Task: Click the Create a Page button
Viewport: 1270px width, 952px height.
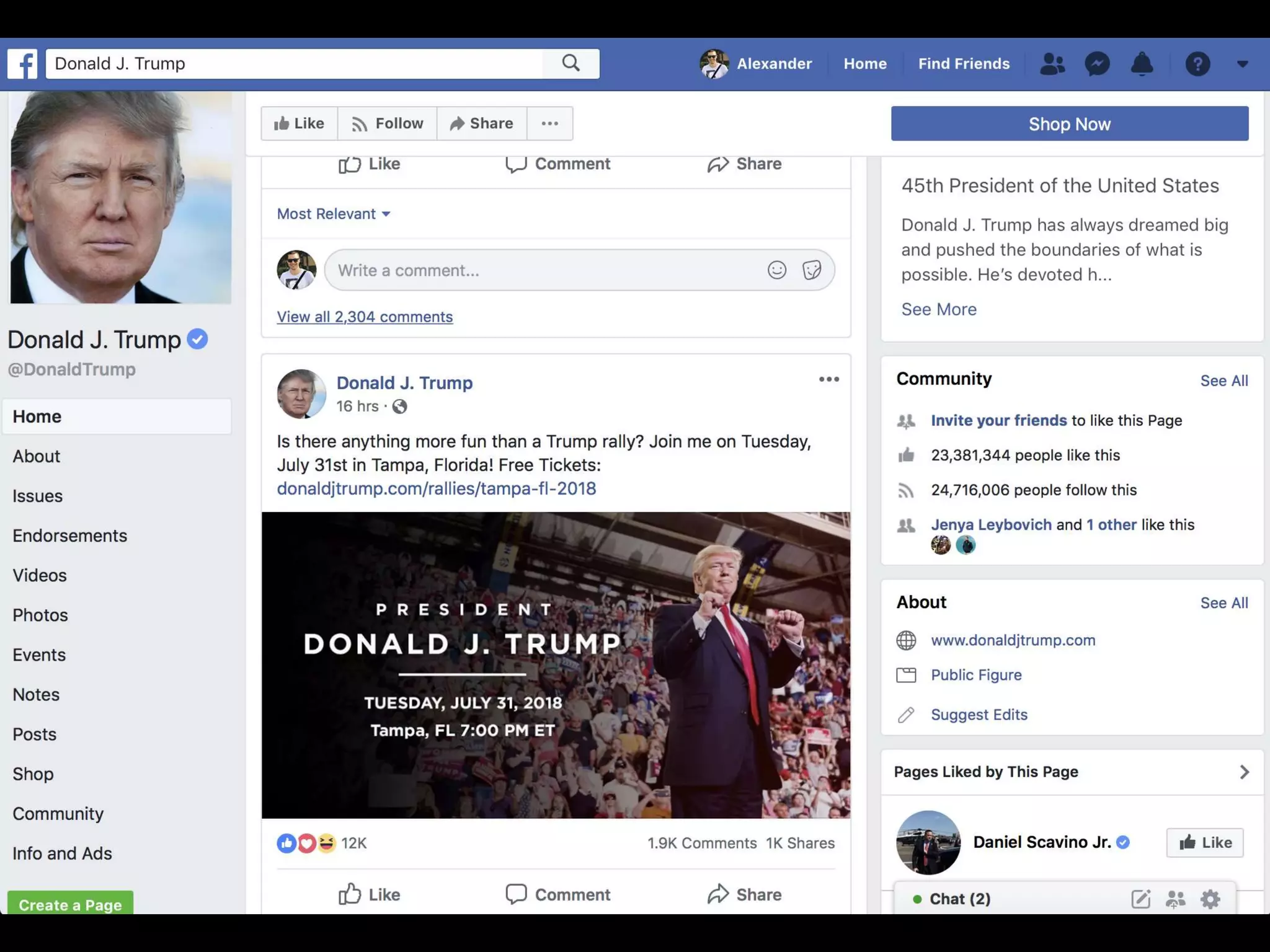Action: tap(70, 903)
